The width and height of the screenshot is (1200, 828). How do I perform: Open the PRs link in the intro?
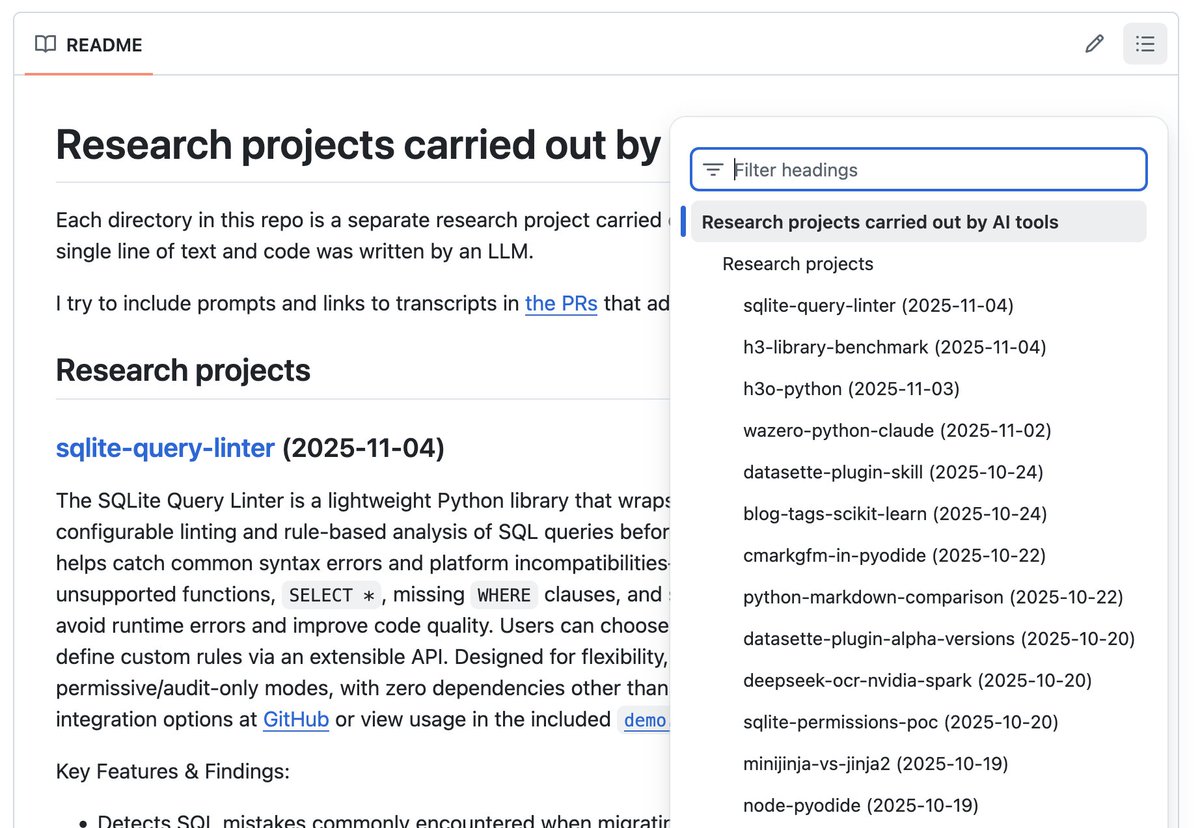(561, 303)
